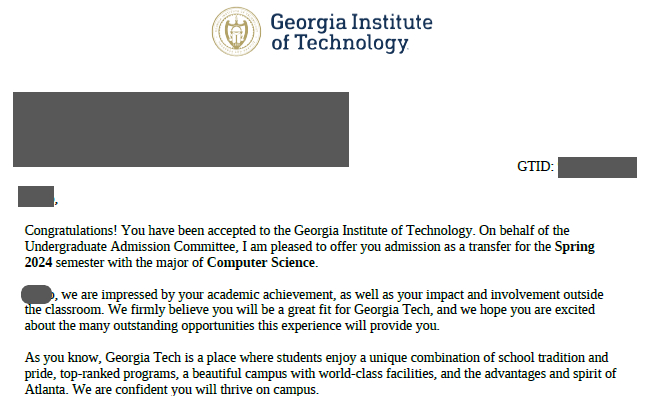652x396 pixels.
Task: Click the bold 'Computer Science' major
Action: pyautogui.click(x=261, y=262)
